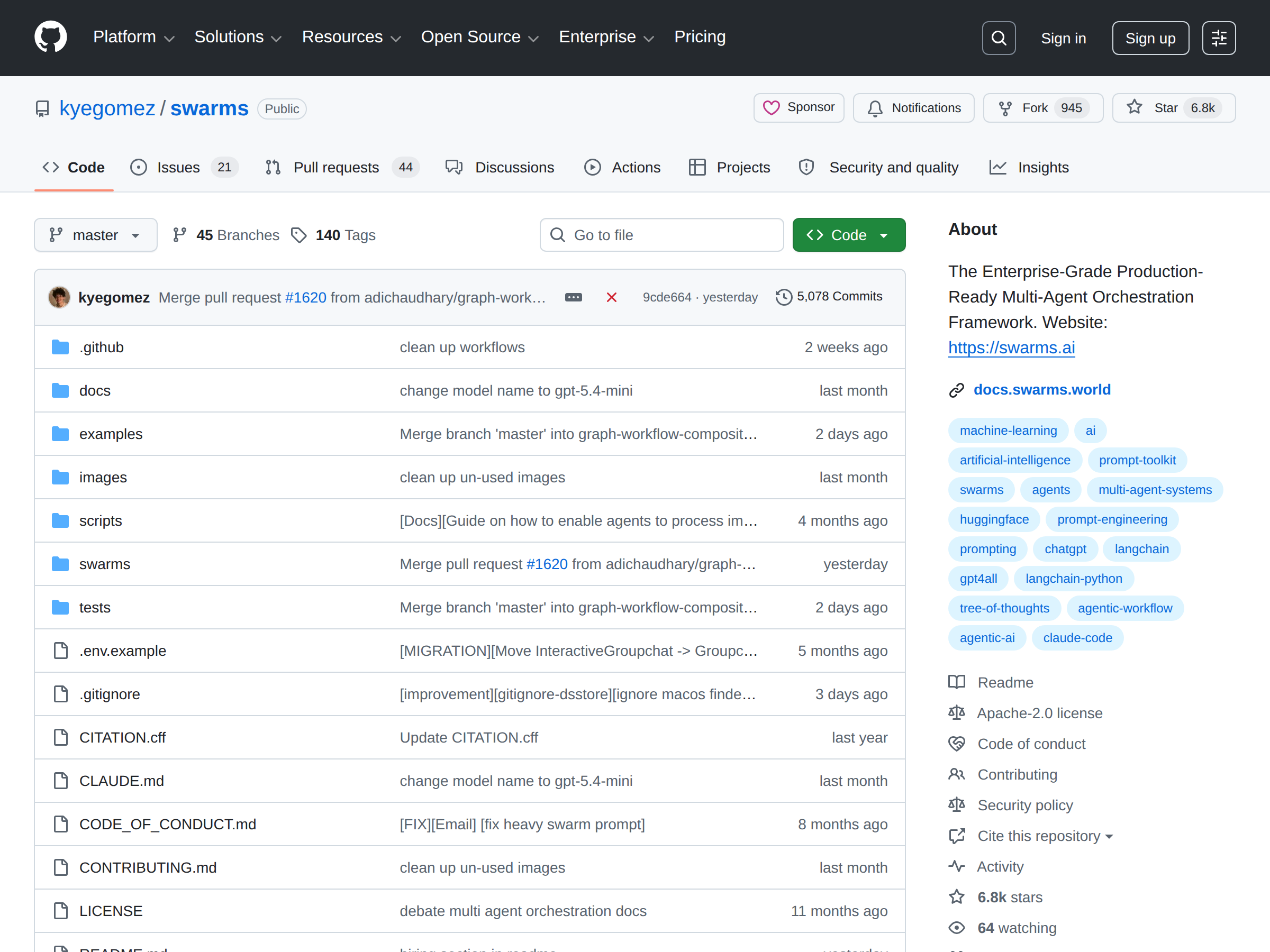This screenshot has height=952, width=1270.
Task: Open the images folder
Action: [103, 478]
